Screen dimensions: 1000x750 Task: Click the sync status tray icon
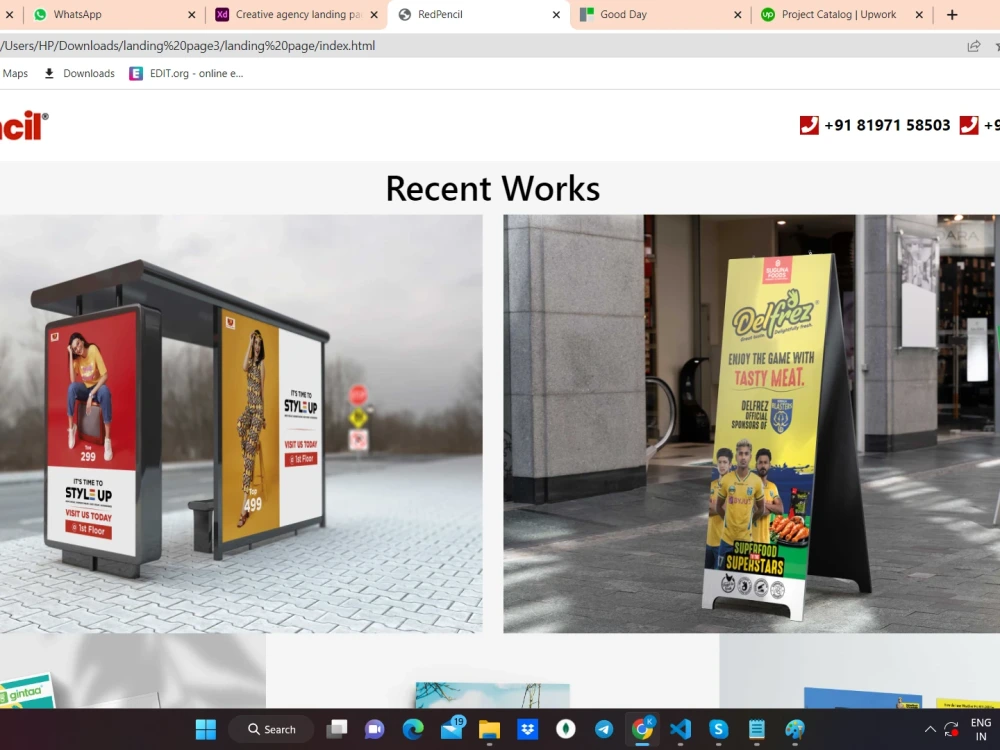(x=951, y=729)
